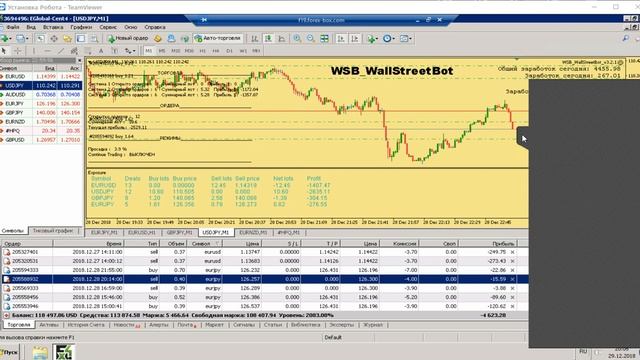Image resolution: width=640 pixels, height=360 pixels.
Task: Open the Strategy Tester icon
Action: point(94,38)
